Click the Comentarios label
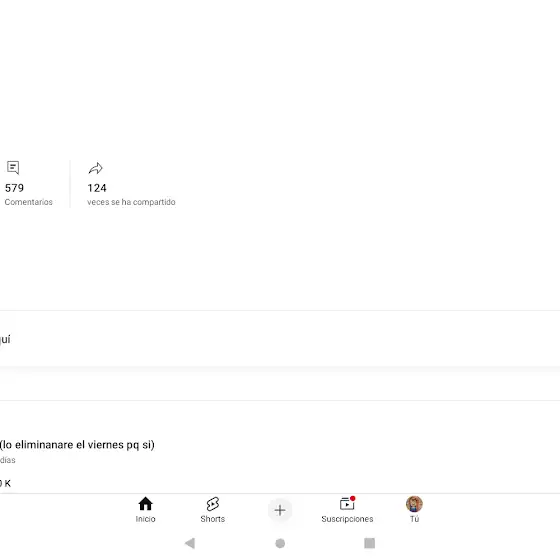Screen dimensions: 560x560 click(x=29, y=202)
